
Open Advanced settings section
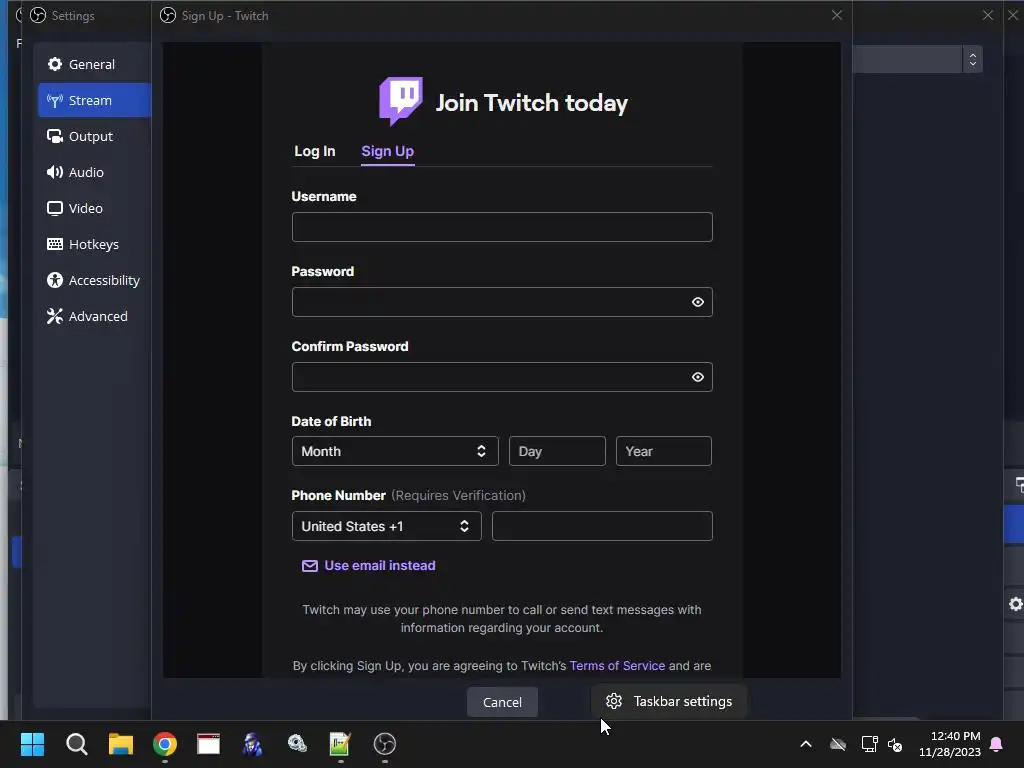(93, 315)
